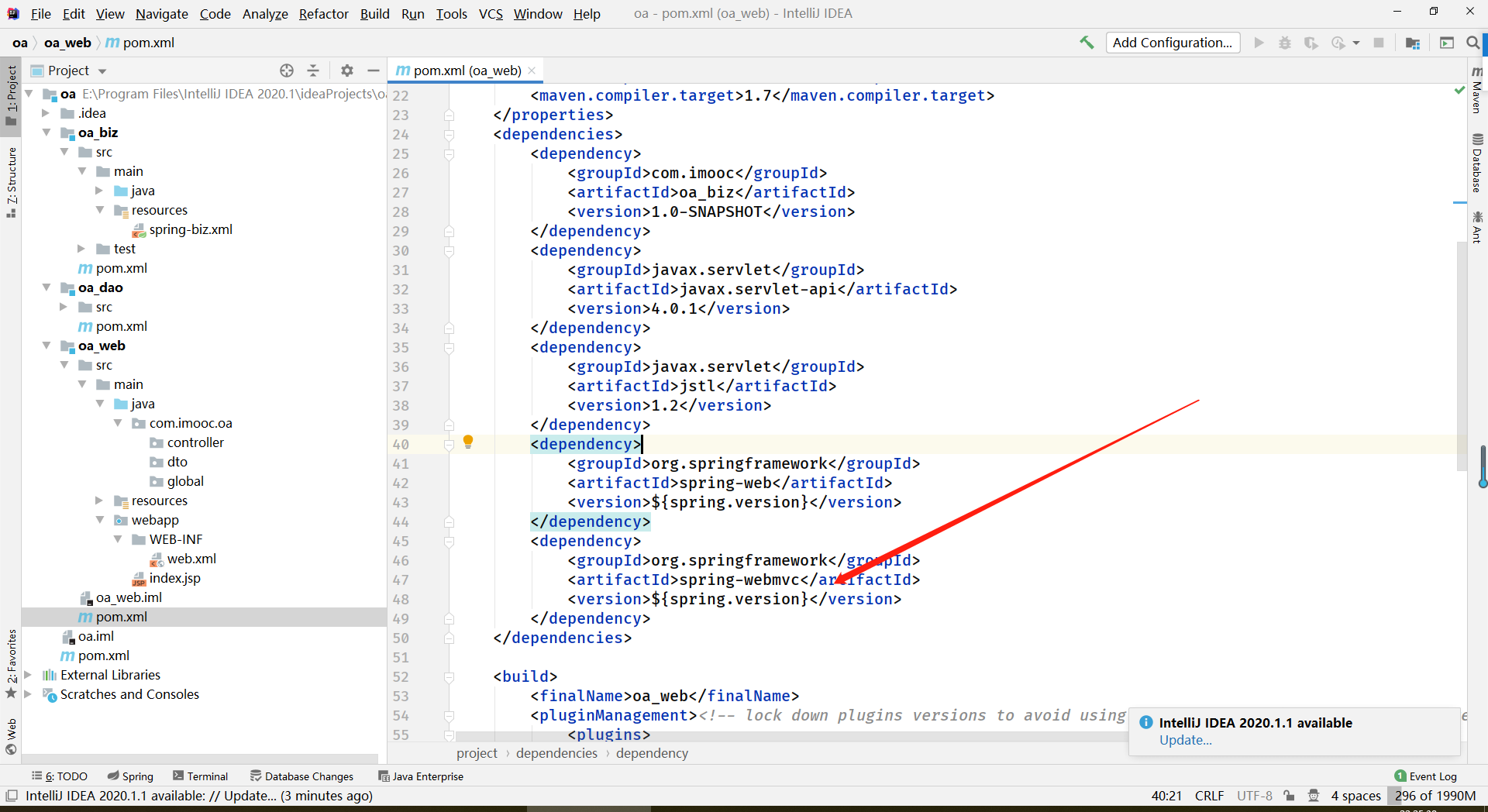
Task: Open the VCS menu
Action: coord(491,14)
